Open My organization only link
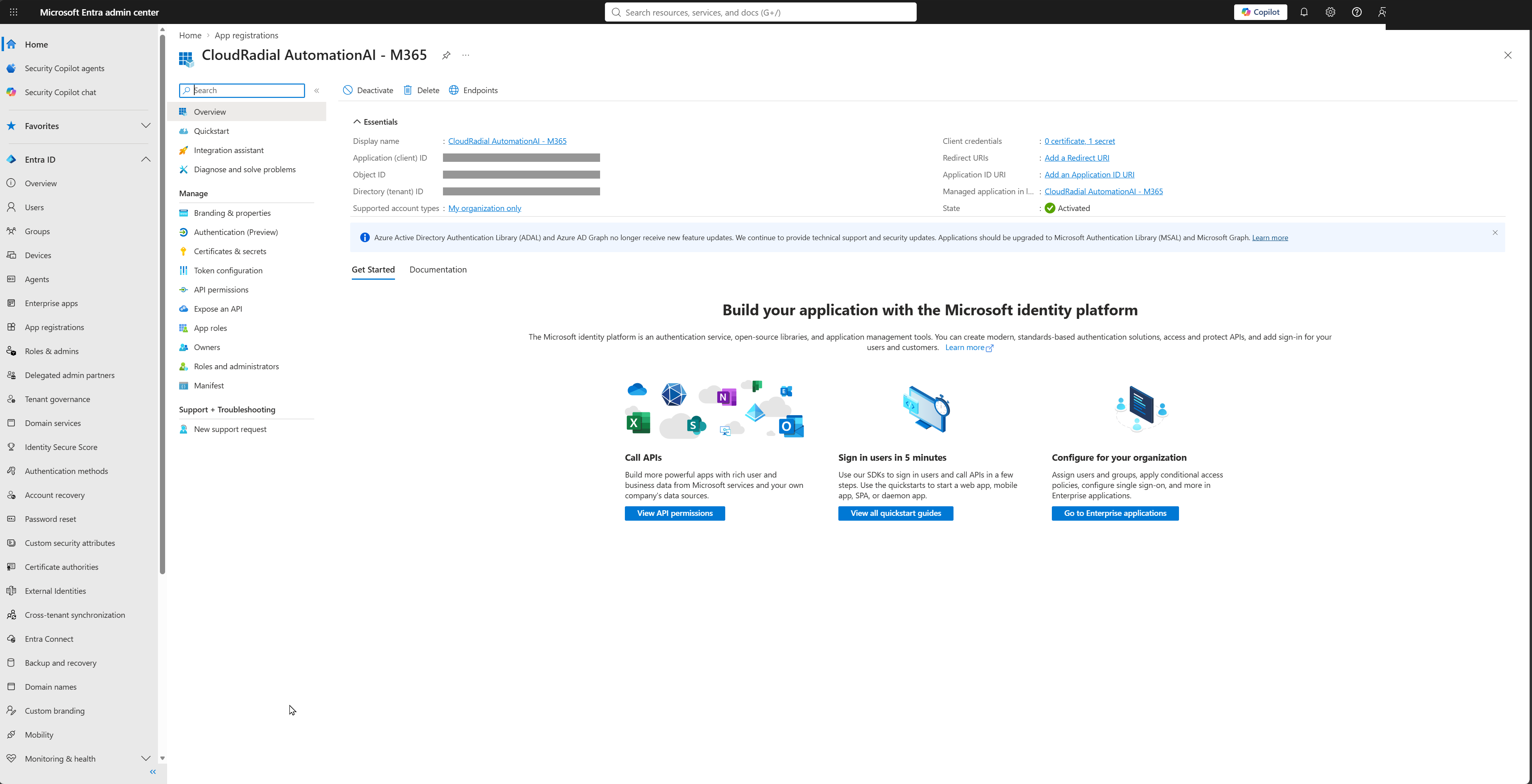Screen dimensions: 1532x784 point(484,208)
